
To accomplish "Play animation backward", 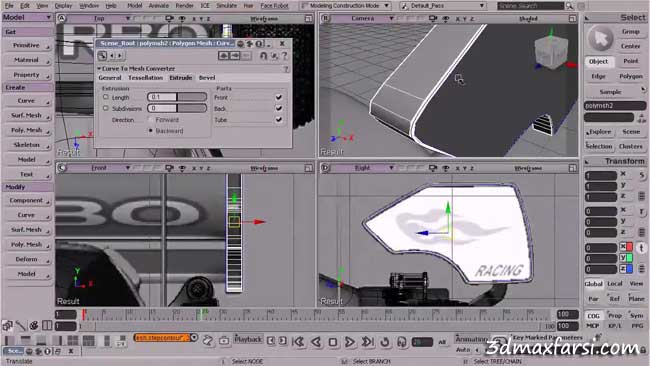I will pos(316,342).
